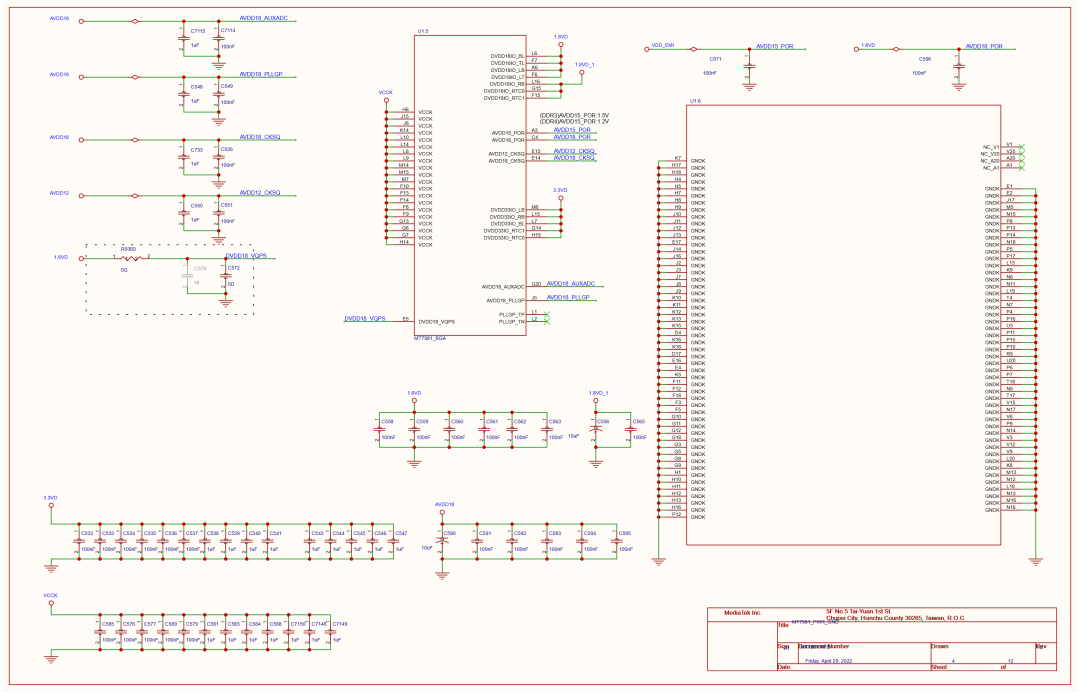The width and height of the screenshot is (1080, 692).
Task: Select the PLLGP_TP pin name
Action: coord(511,315)
